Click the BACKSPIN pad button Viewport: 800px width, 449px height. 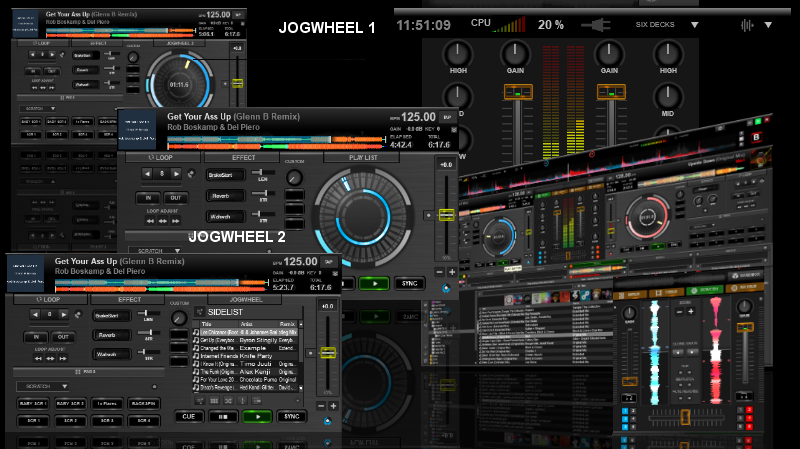pos(143,404)
